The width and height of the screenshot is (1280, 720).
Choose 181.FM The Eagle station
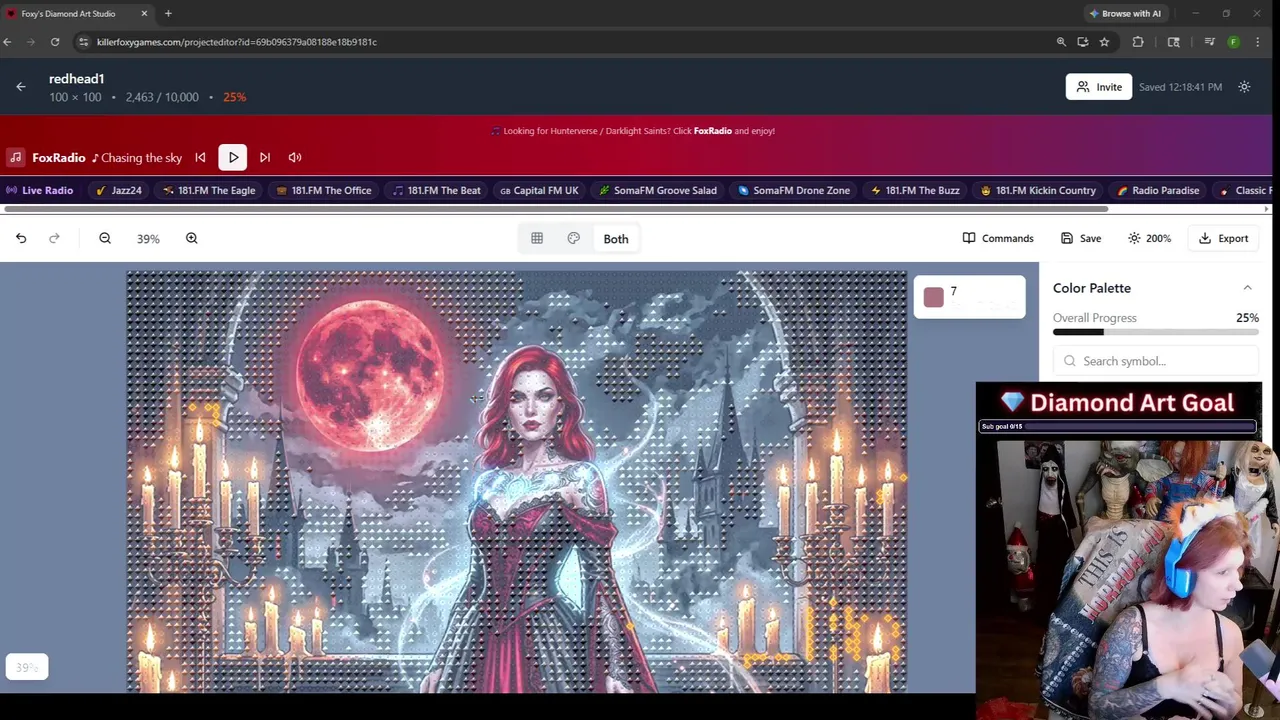209,190
